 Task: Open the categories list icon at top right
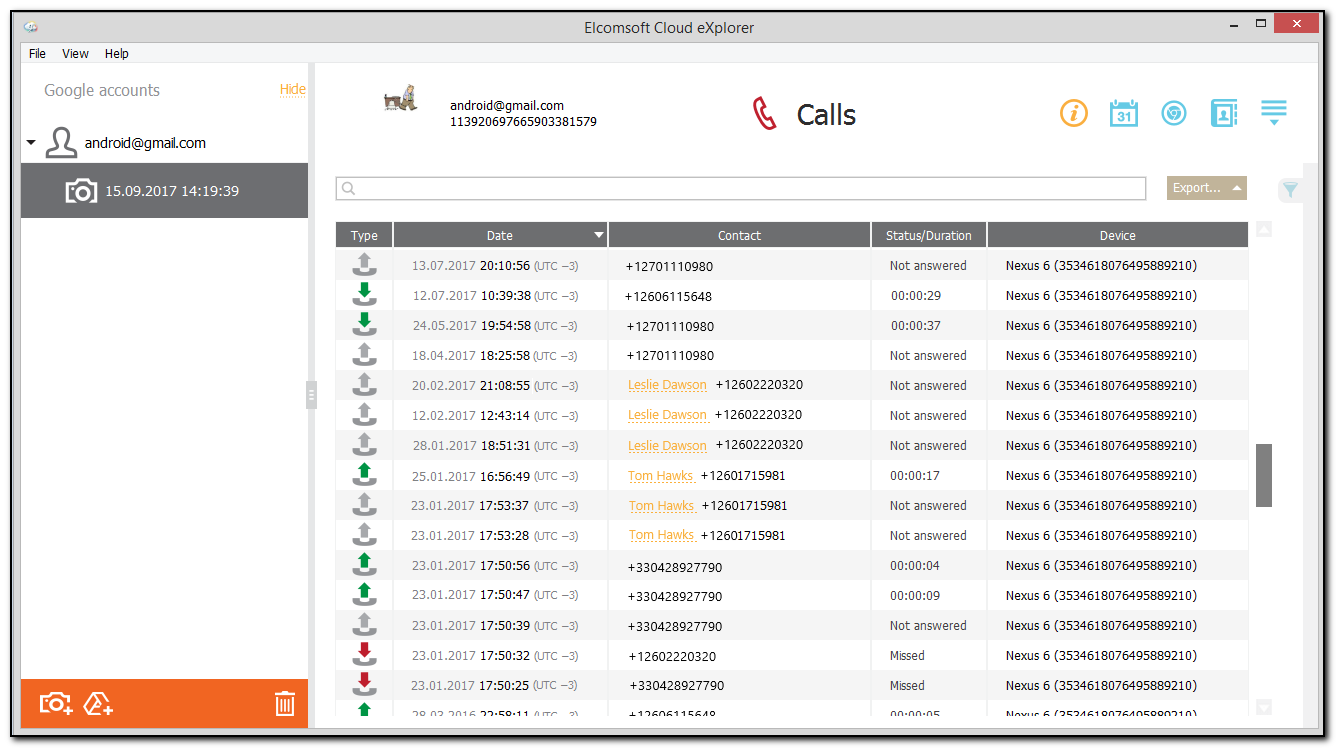1273,113
